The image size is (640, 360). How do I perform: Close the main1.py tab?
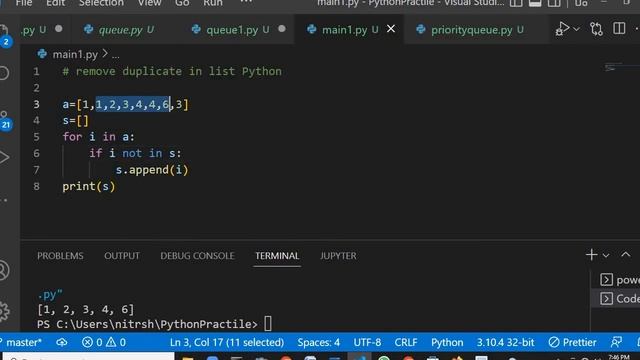(x=391, y=29)
